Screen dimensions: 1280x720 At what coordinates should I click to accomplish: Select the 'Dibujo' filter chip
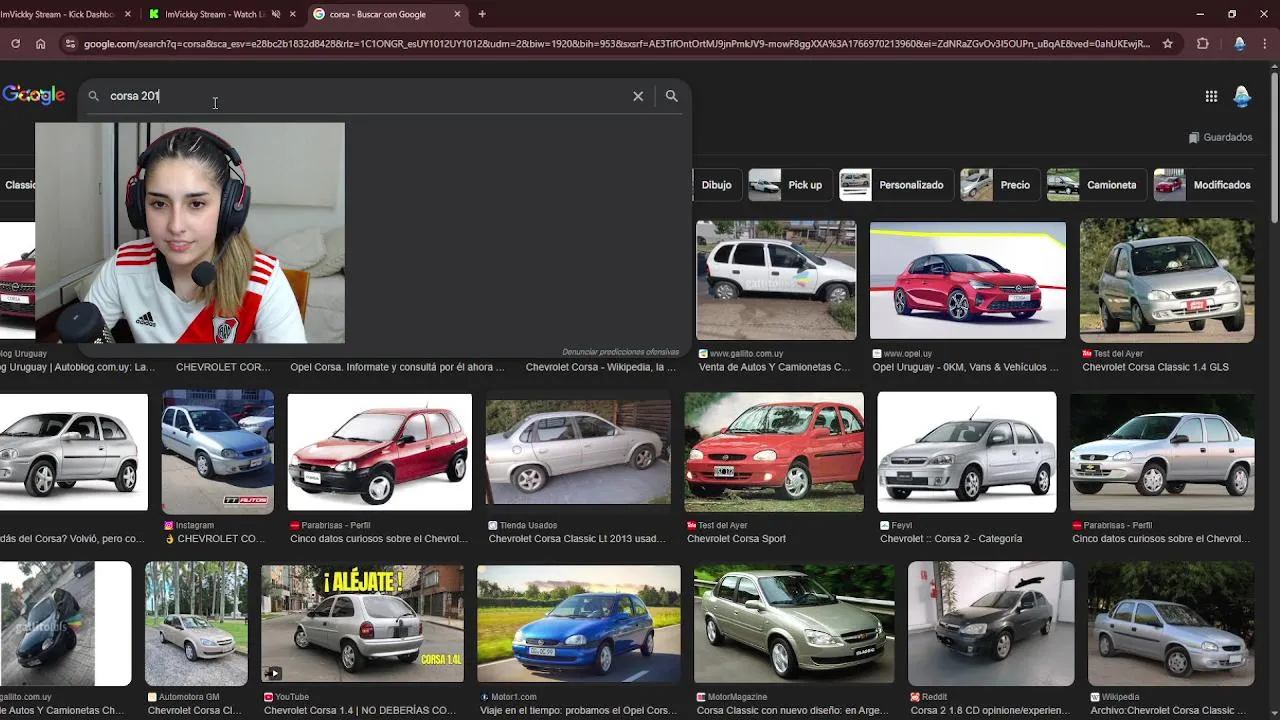pyautogui.click(x=716, y=185)
